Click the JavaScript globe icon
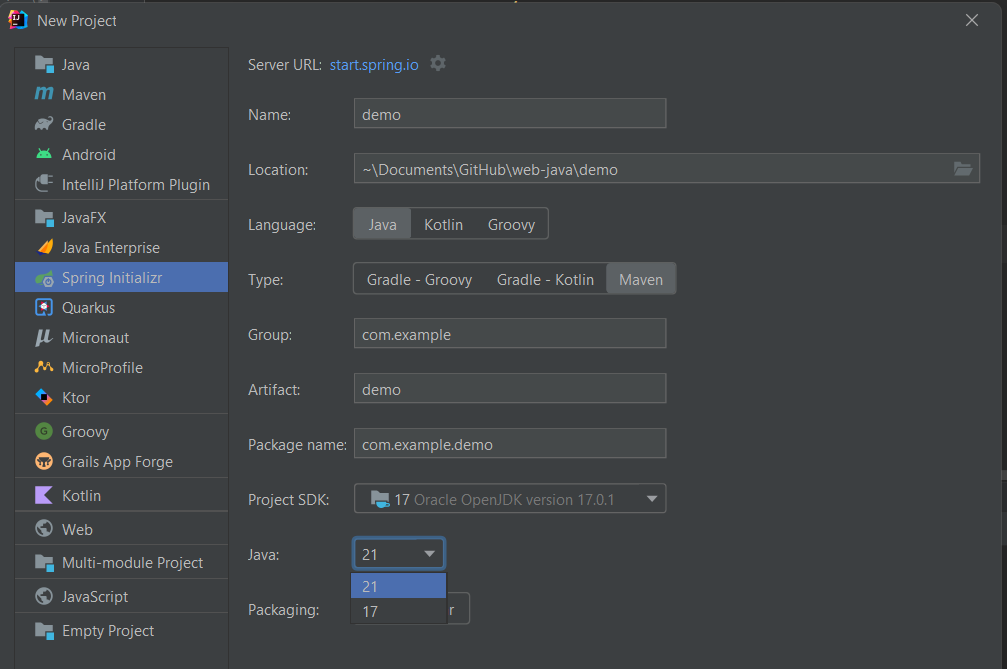1007x669 pixels. [x=44, y=596]
